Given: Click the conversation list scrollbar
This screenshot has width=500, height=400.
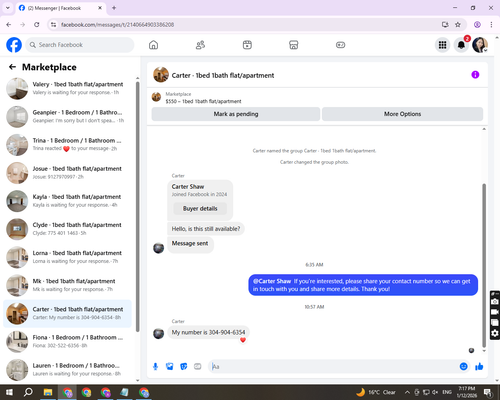Looking at the screenshot, I should 138,207.
